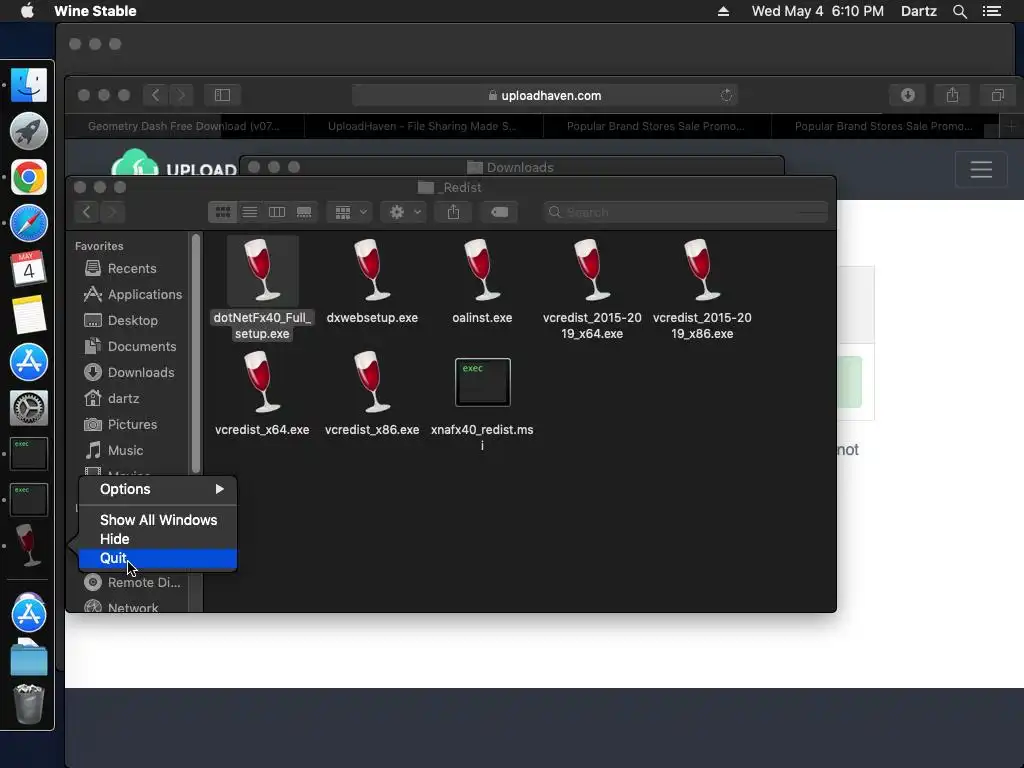Viewport: 1024px width, 768px height.
Task: Switch to Geometry Dash Free Download tab
Action: [x=184, y=126]
